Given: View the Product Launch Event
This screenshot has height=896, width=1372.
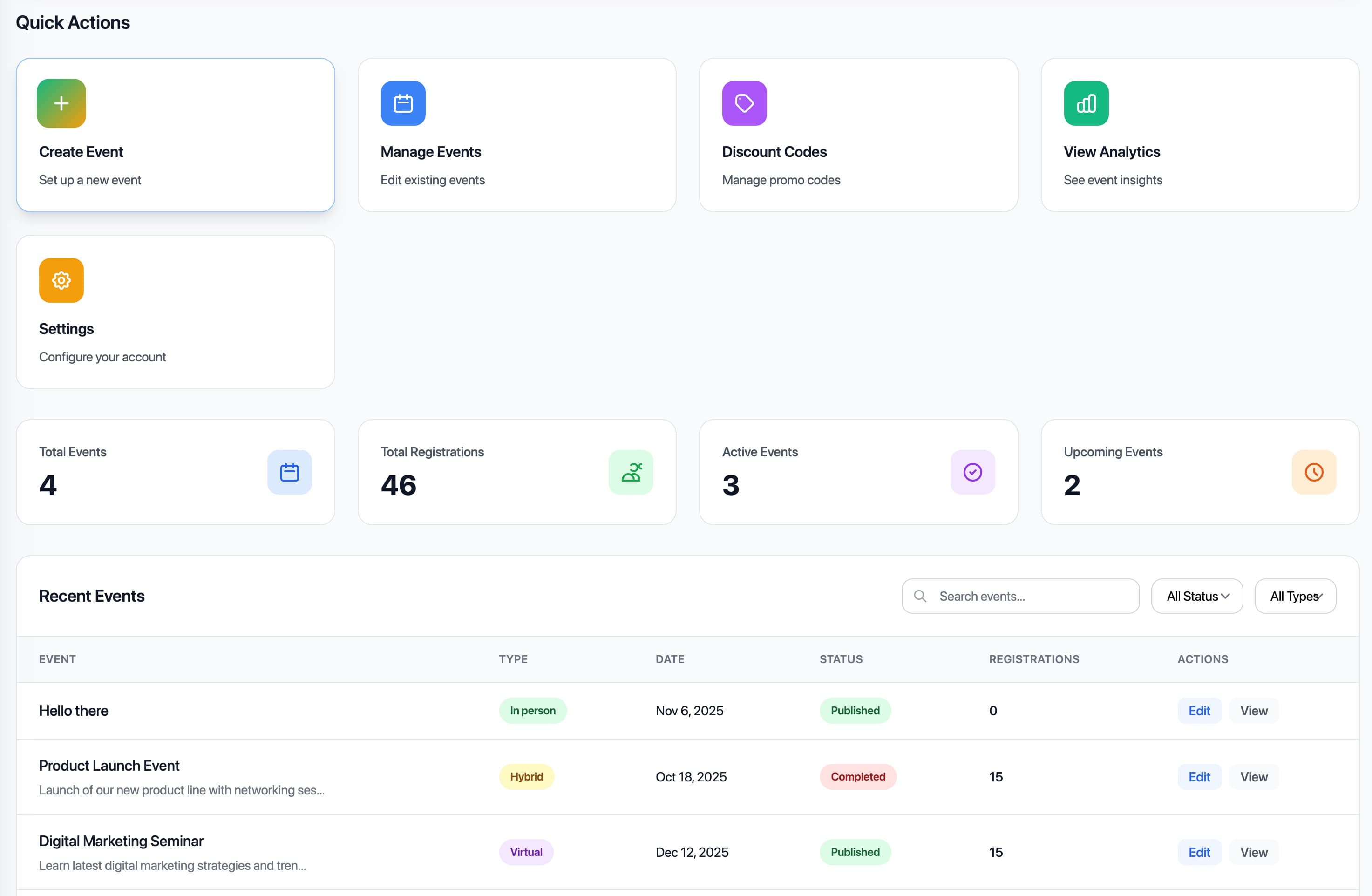Looking at the screenshot, I should click(1253, 777).
